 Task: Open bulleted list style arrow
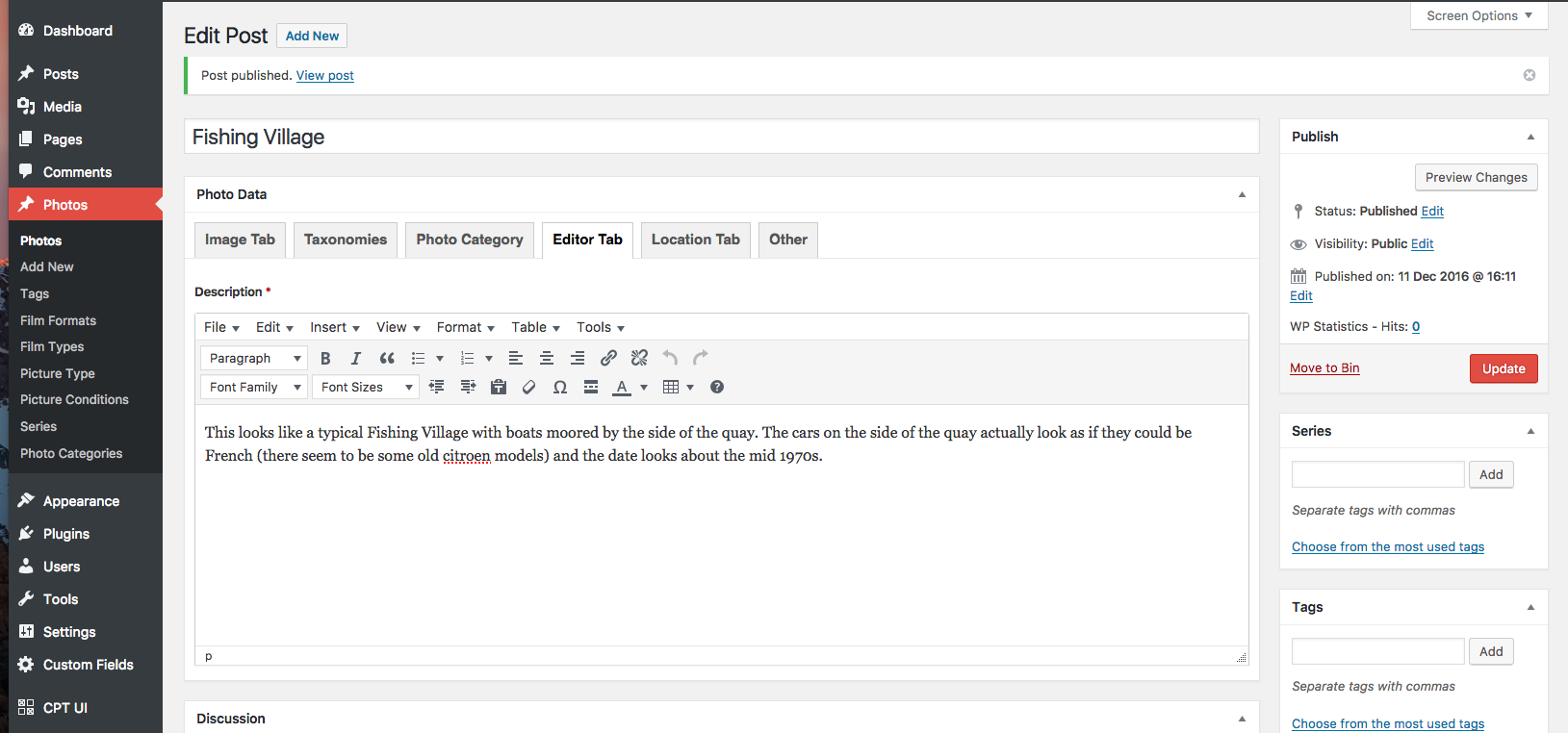[440, 358]
